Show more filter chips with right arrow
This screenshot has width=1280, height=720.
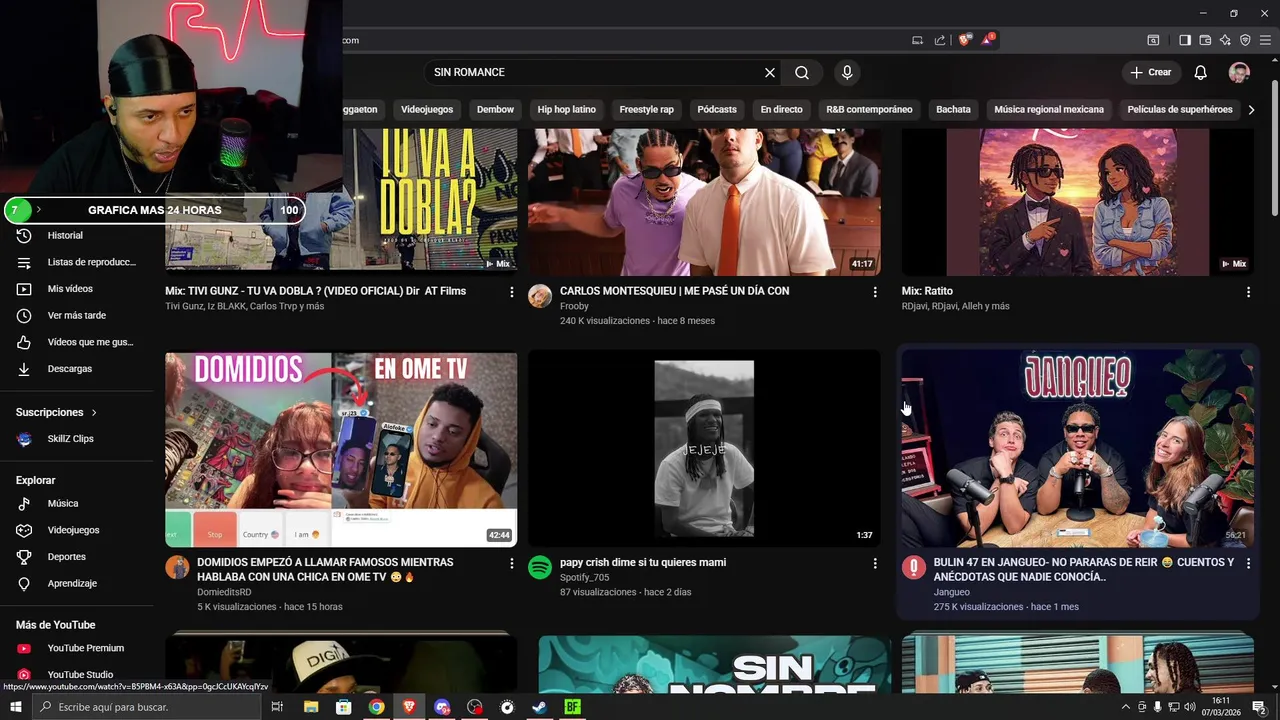1251,109
